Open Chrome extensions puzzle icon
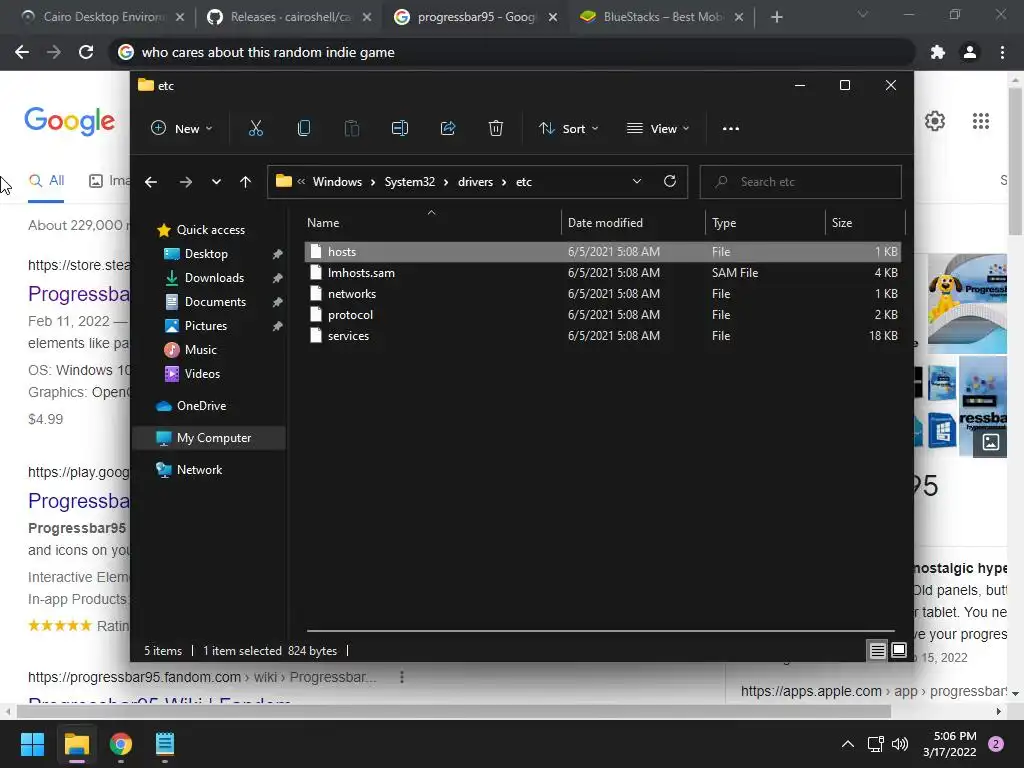1024x768 pixels. [938, 52]
